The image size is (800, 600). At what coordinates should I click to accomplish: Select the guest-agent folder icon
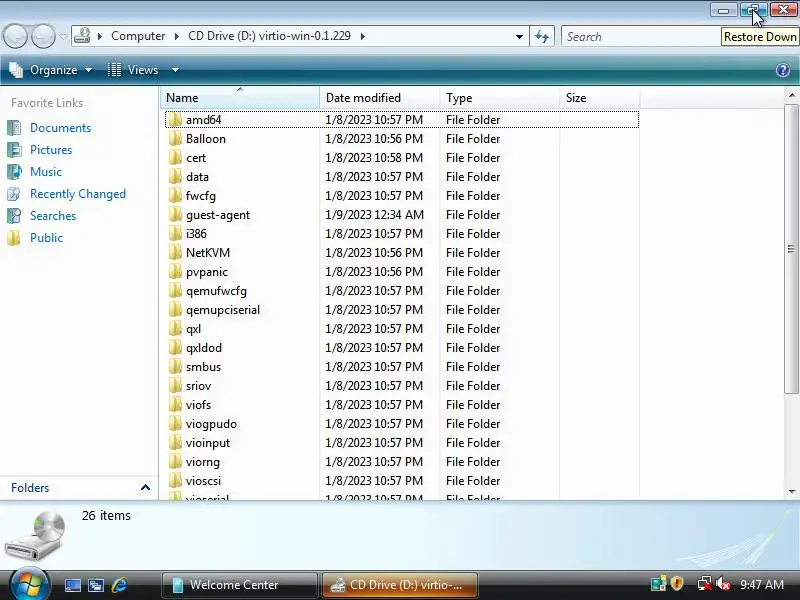click(x=174, y=215)
